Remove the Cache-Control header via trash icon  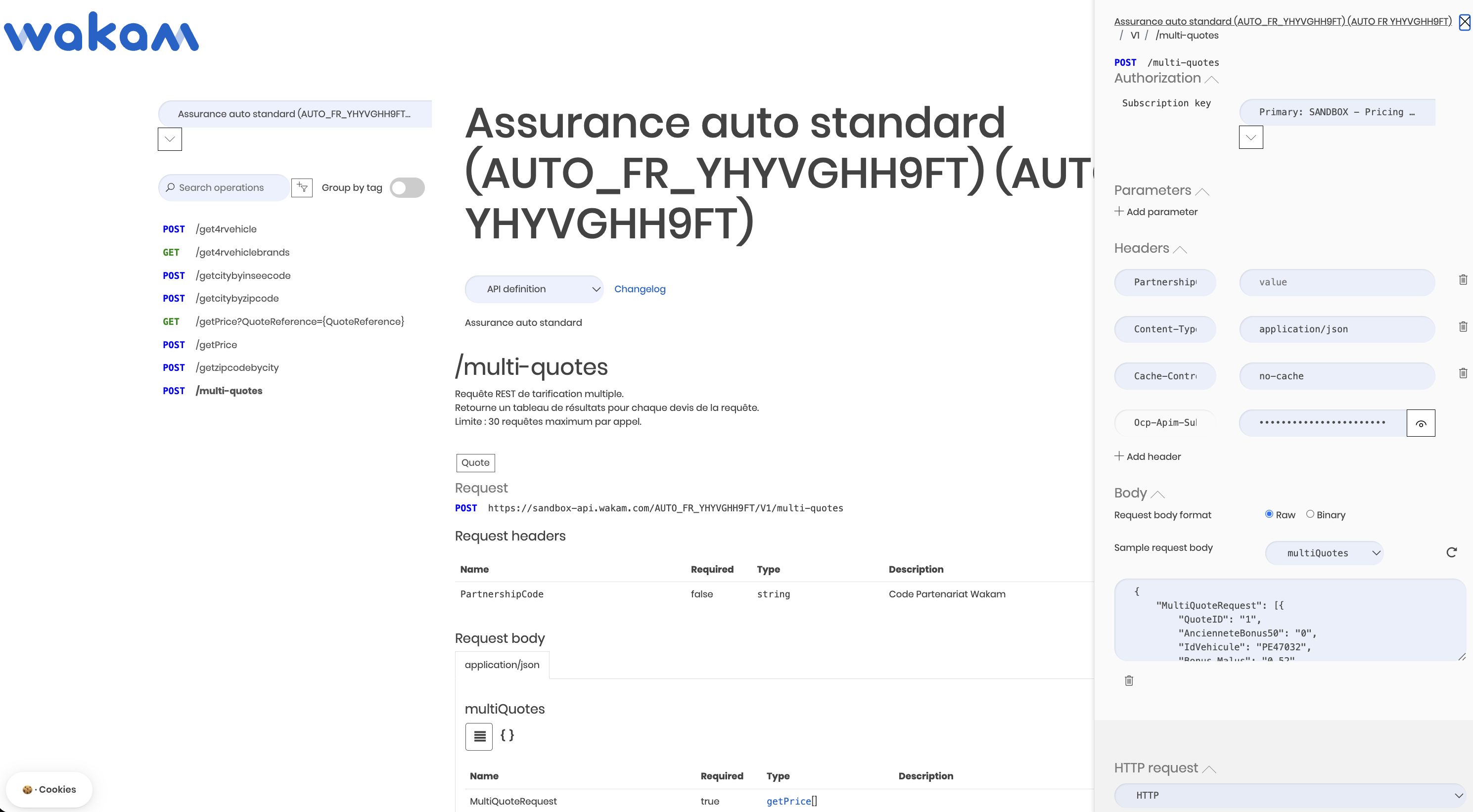click(x=1463, y=373)
